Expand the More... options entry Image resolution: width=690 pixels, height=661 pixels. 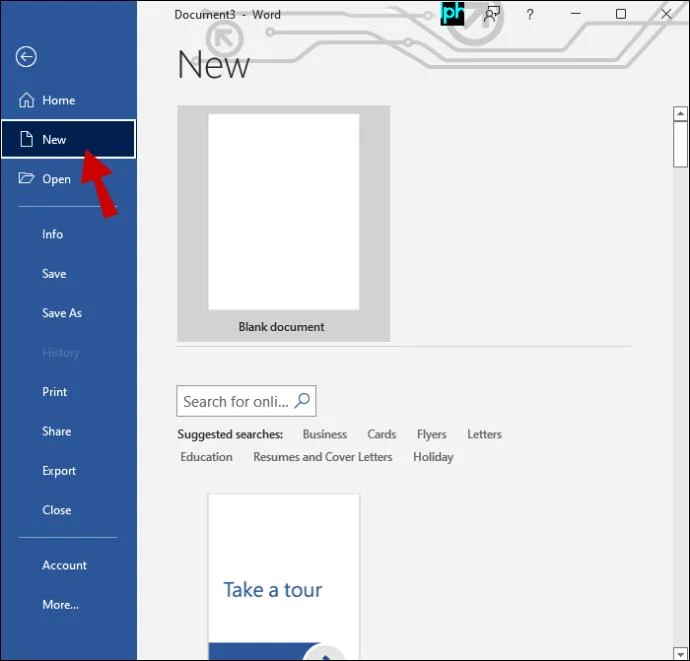pos(60,605)
